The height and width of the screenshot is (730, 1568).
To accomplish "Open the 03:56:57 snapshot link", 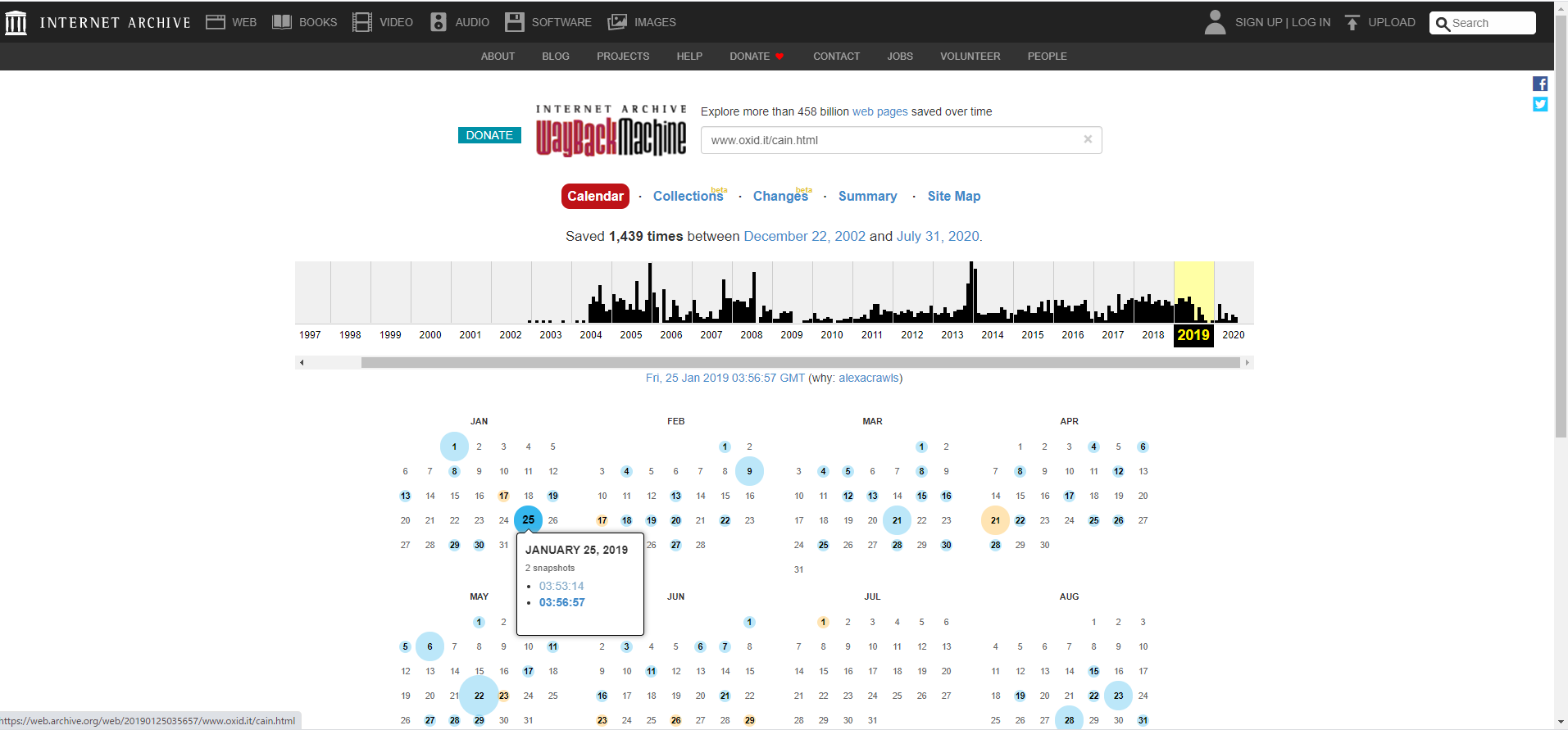I will point(562,602).
